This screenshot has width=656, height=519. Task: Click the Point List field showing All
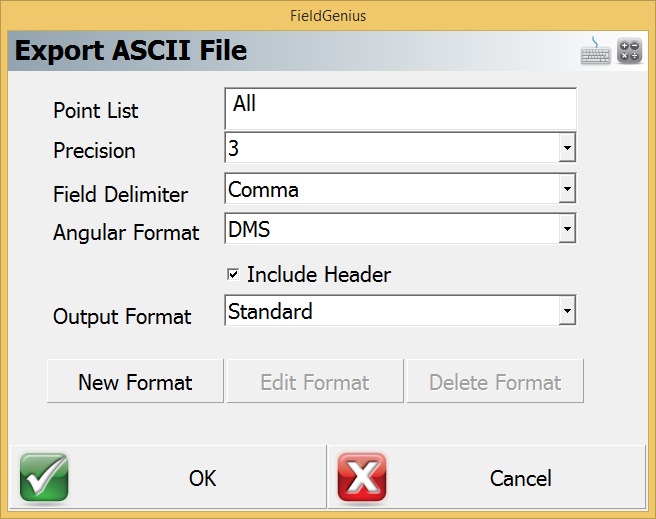(400, 108)
